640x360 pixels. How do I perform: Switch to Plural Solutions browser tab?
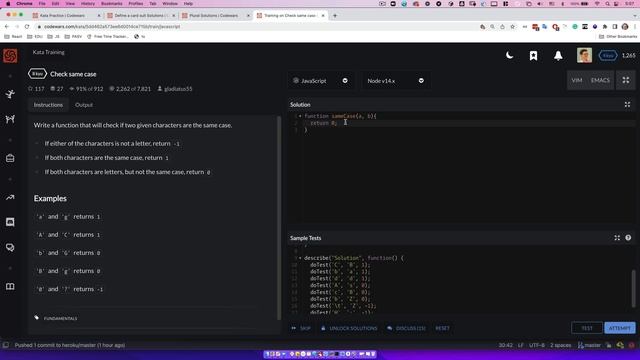[216, 16]
